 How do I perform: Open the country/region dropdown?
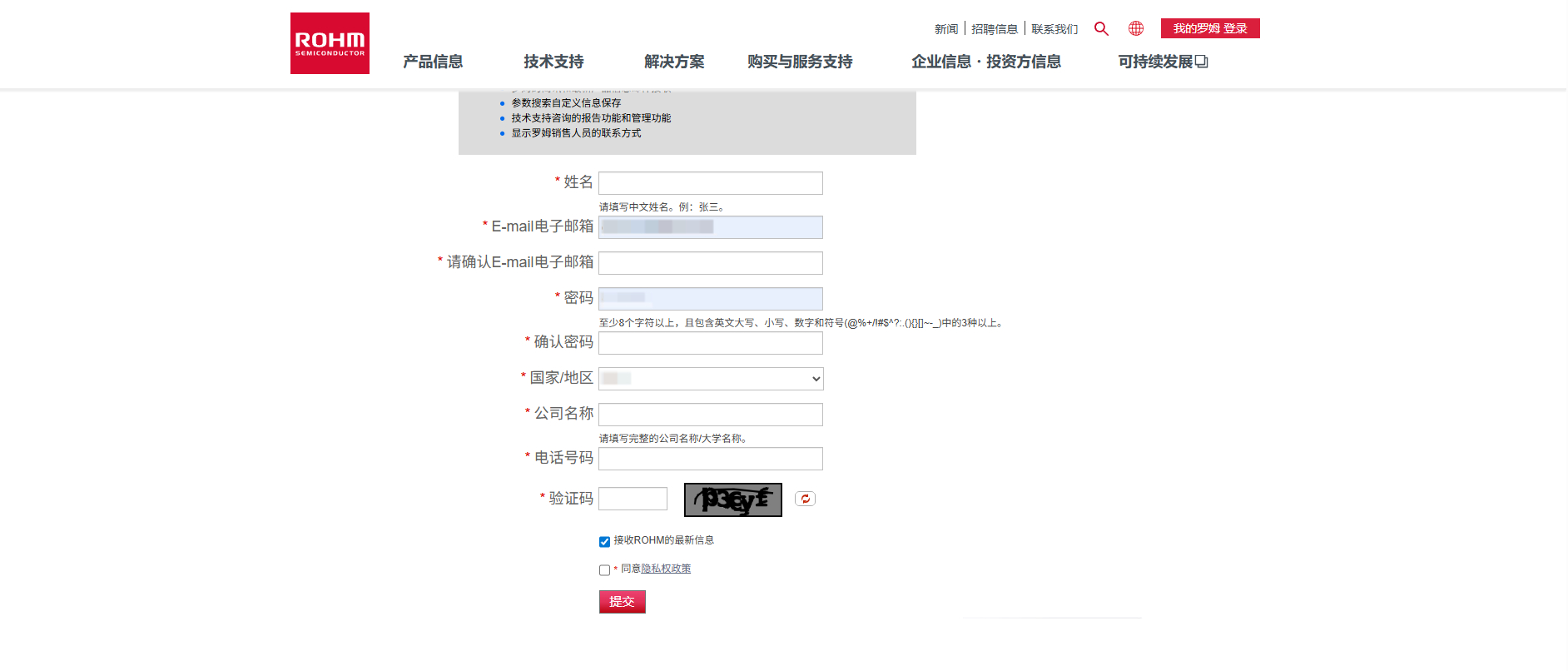(710, 379)
